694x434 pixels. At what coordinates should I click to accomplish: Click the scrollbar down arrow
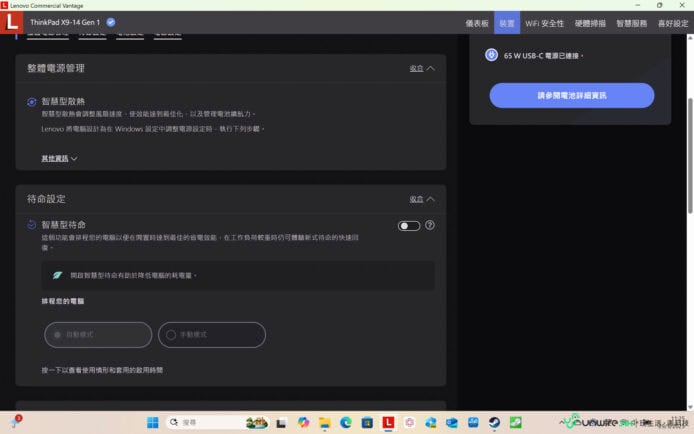tap(690, 407)
